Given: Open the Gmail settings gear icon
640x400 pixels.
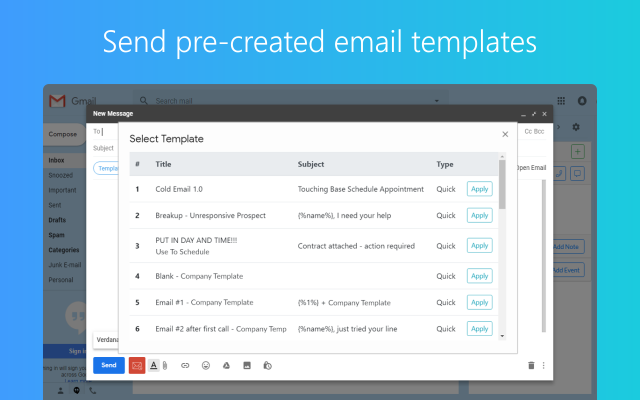Looking at the screenshot, I should coord(576,127).
